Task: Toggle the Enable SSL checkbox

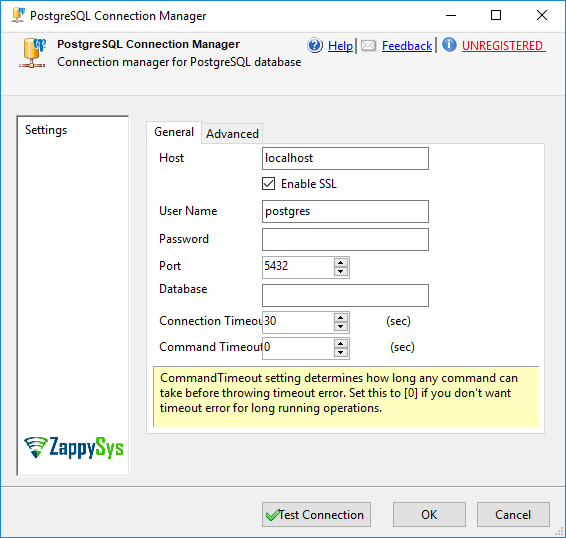Action: [269, 183]
